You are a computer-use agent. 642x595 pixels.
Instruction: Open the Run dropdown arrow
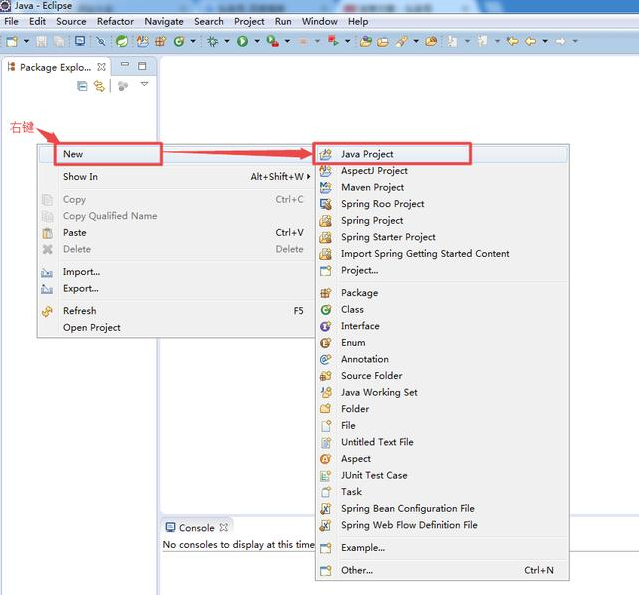(257, 41)
